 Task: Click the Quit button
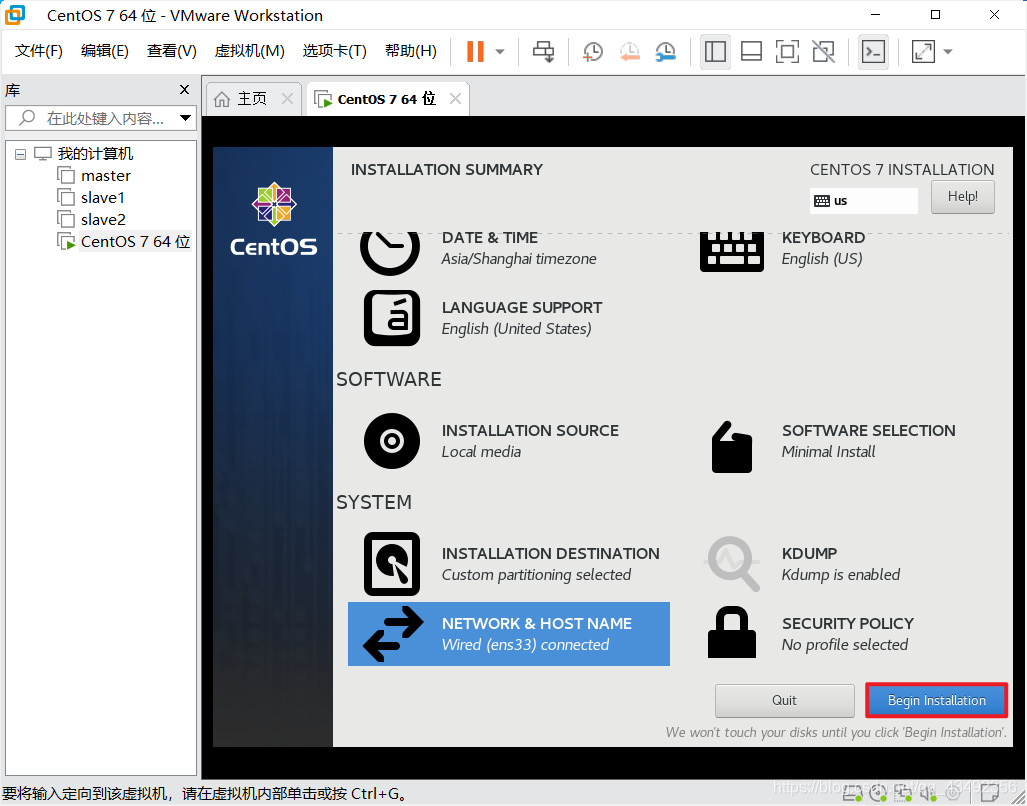784,701
